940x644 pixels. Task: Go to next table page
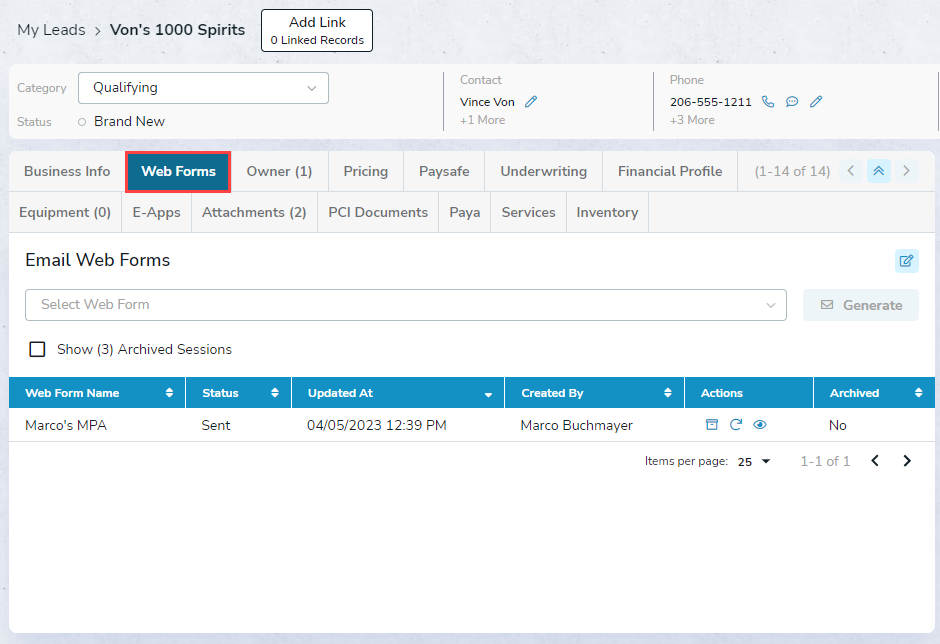(x=907, y=461)
